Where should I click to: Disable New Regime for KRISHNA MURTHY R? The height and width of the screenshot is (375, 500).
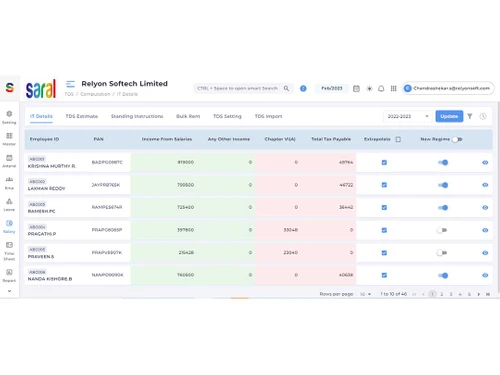(443, 162)
